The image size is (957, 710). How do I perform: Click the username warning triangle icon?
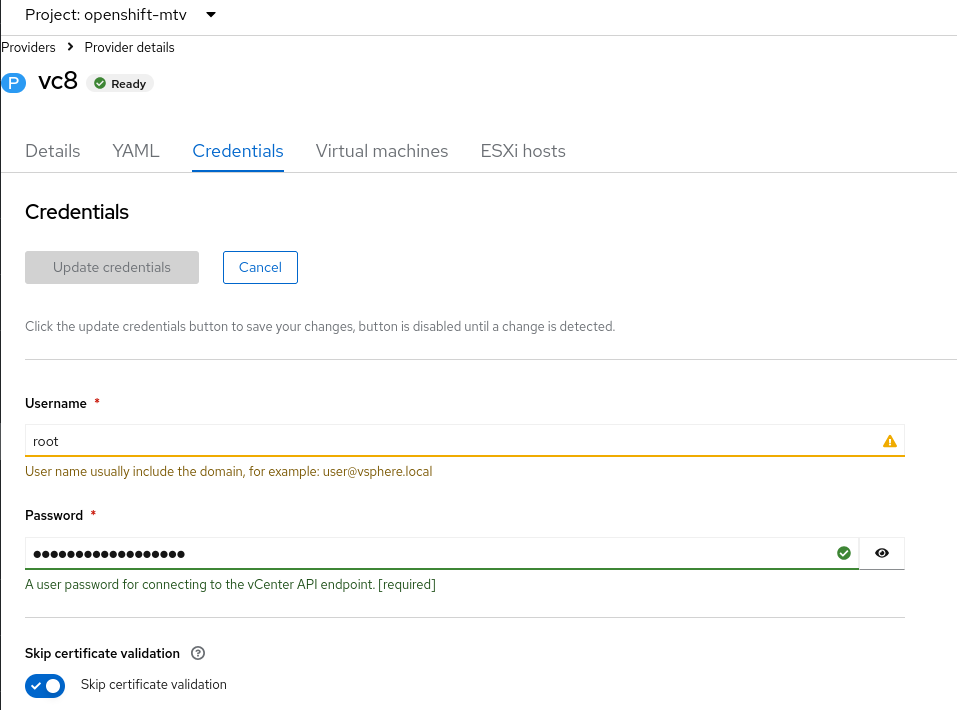(890, 441)
